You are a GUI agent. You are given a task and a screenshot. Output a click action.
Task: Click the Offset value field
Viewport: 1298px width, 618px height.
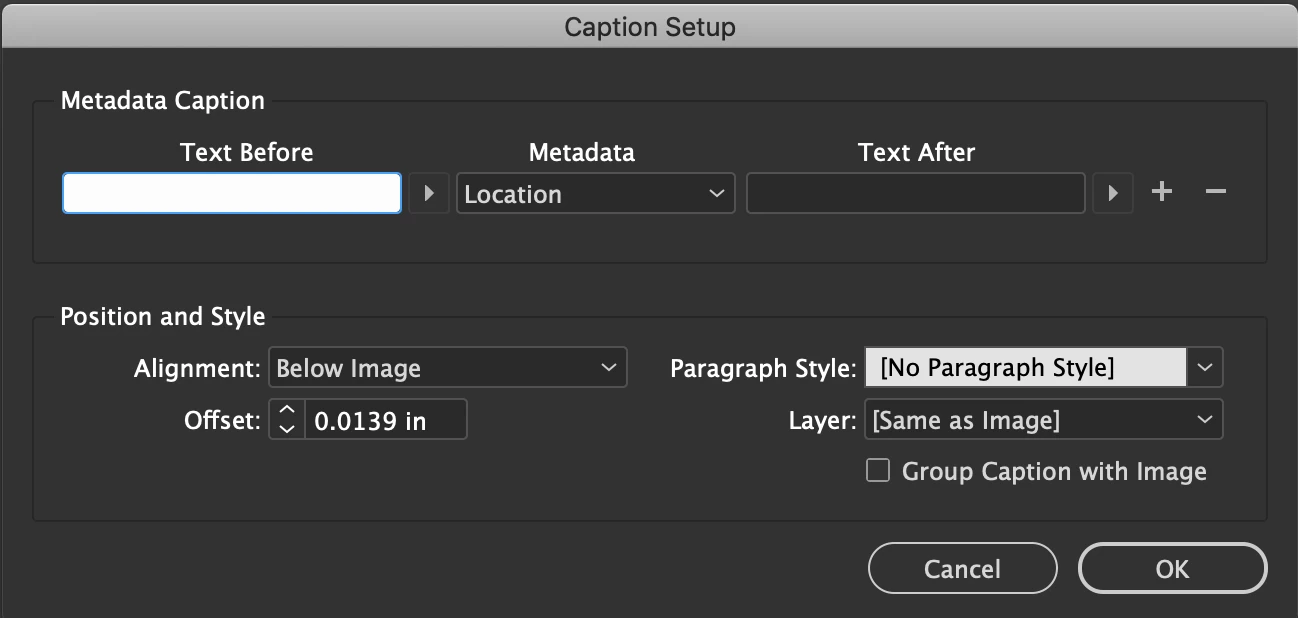[x=385, y=420]
